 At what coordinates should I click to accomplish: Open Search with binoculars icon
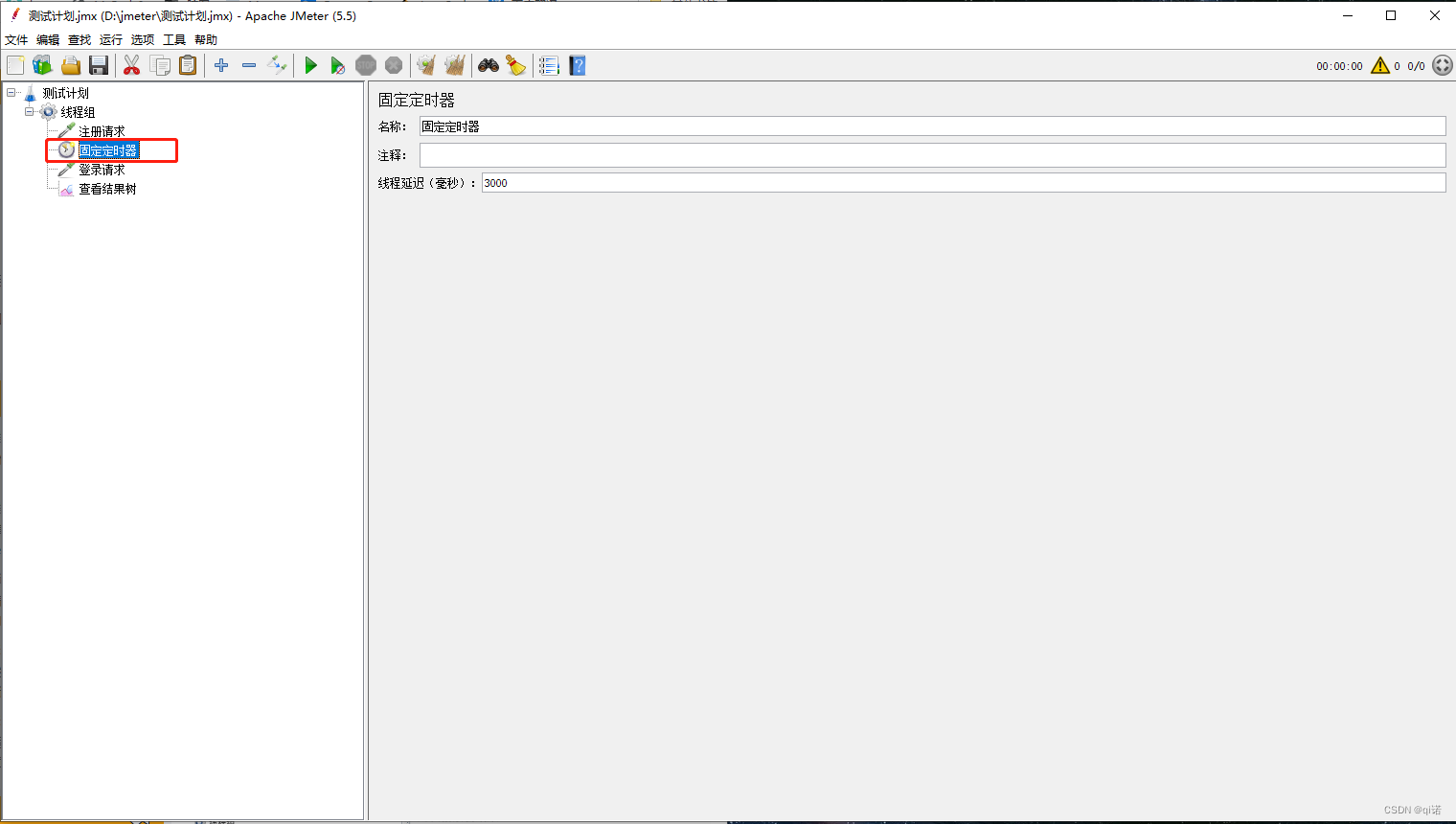pos(489,65)
